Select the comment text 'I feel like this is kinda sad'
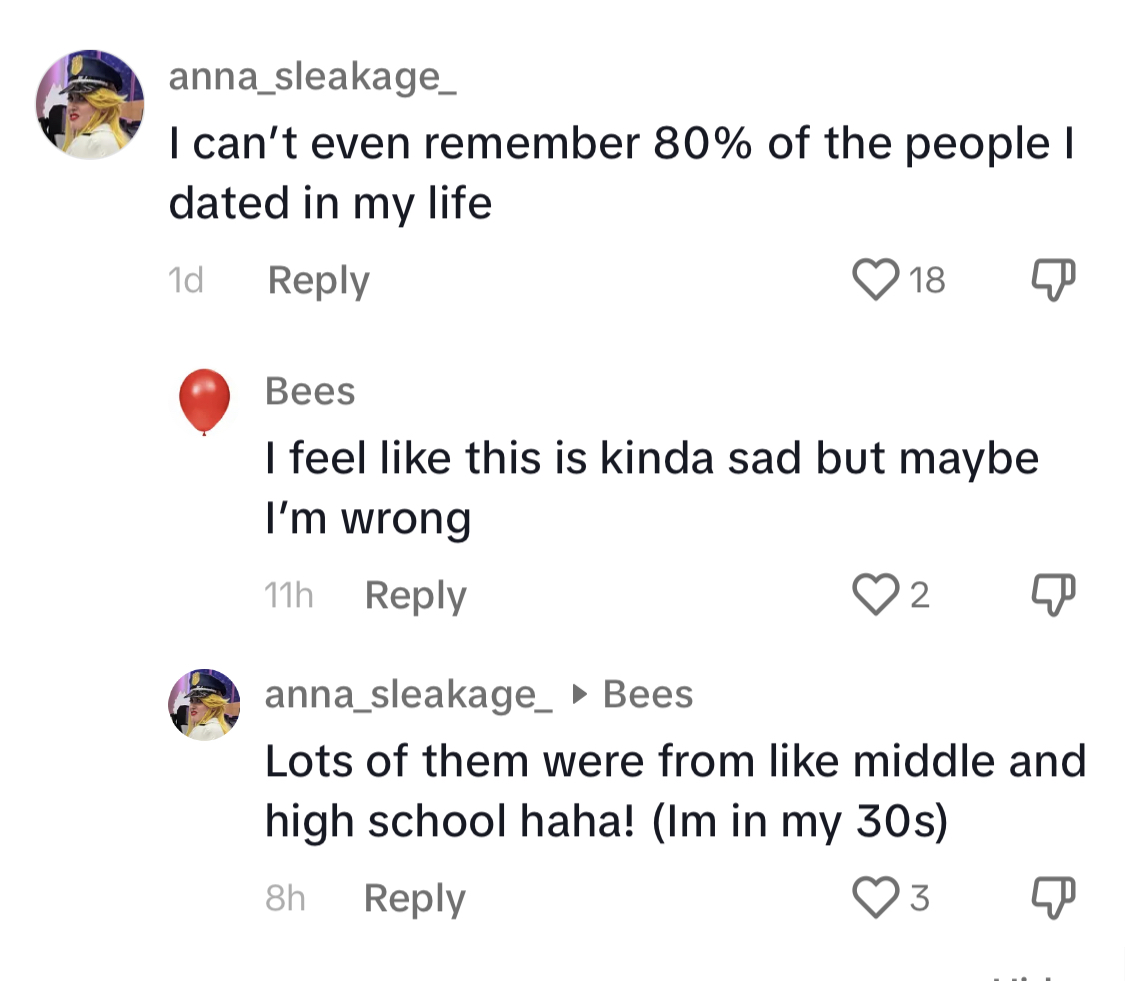 point(533,458)
